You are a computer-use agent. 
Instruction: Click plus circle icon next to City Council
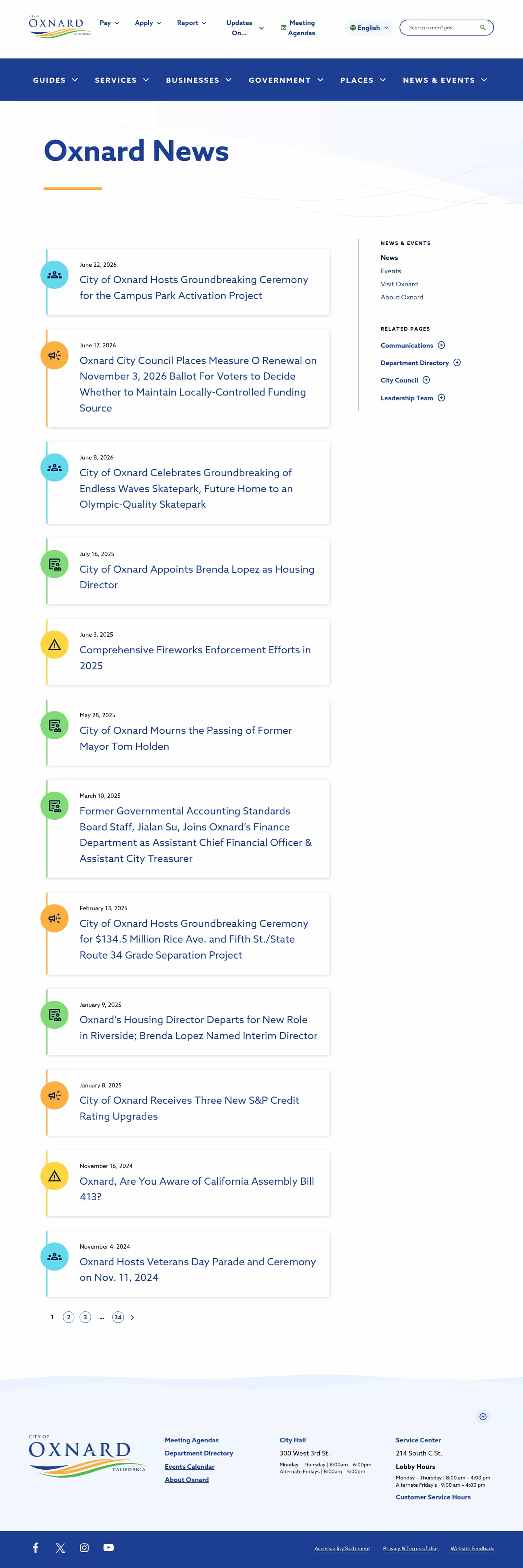click(x=426, y=380)
